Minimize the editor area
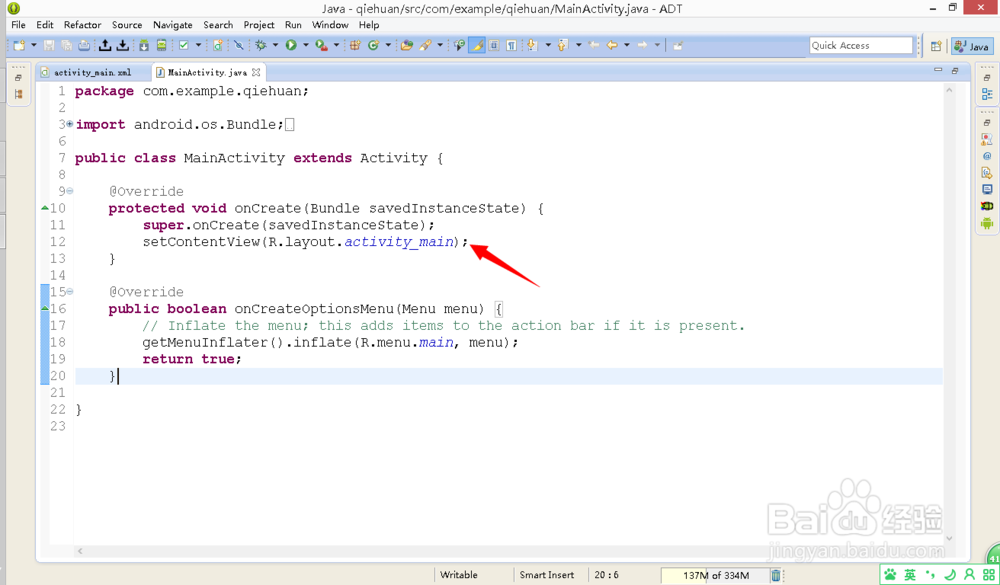 [938, 70]
